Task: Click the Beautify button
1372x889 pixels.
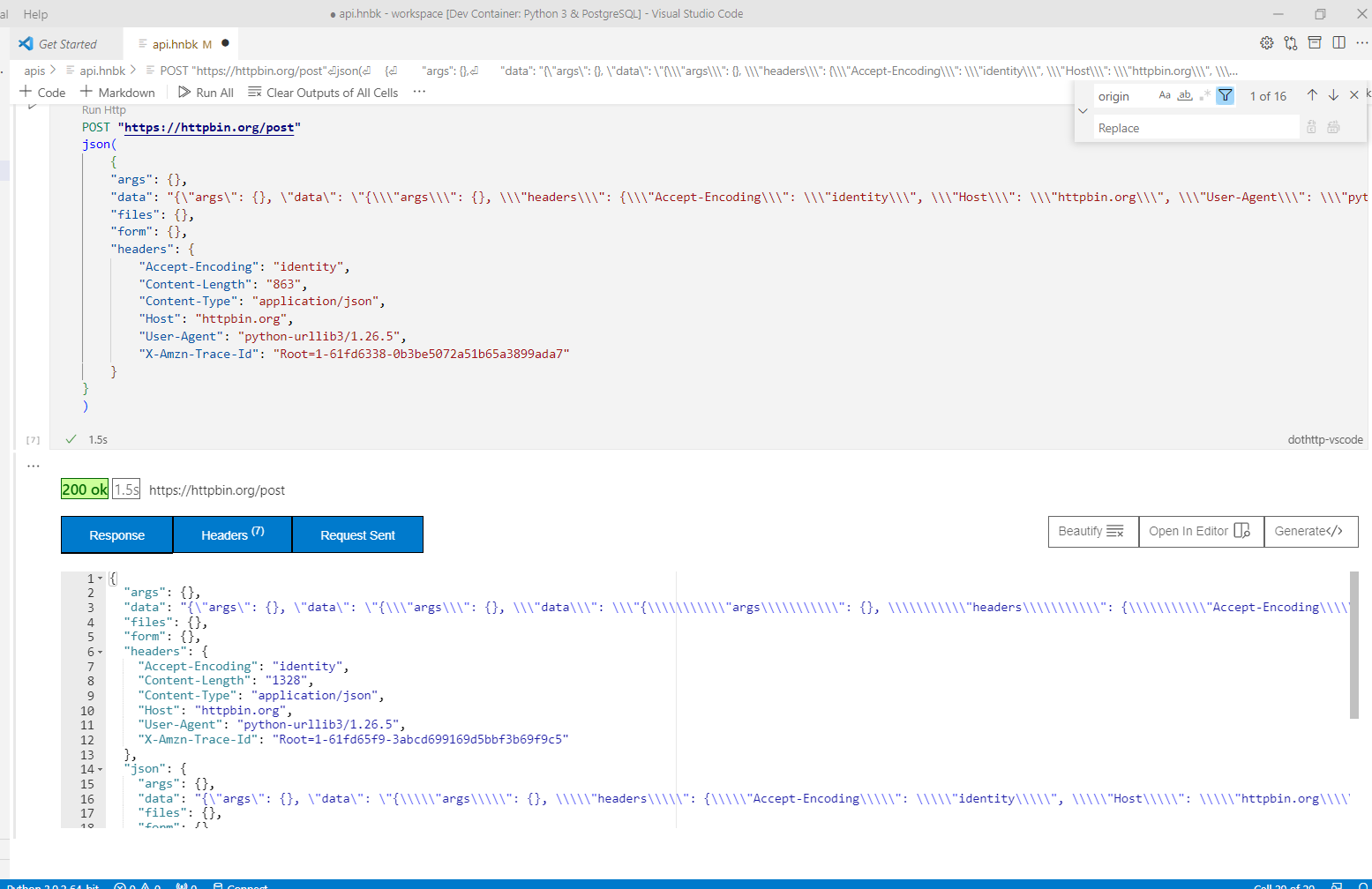Action: point(1093,531)
